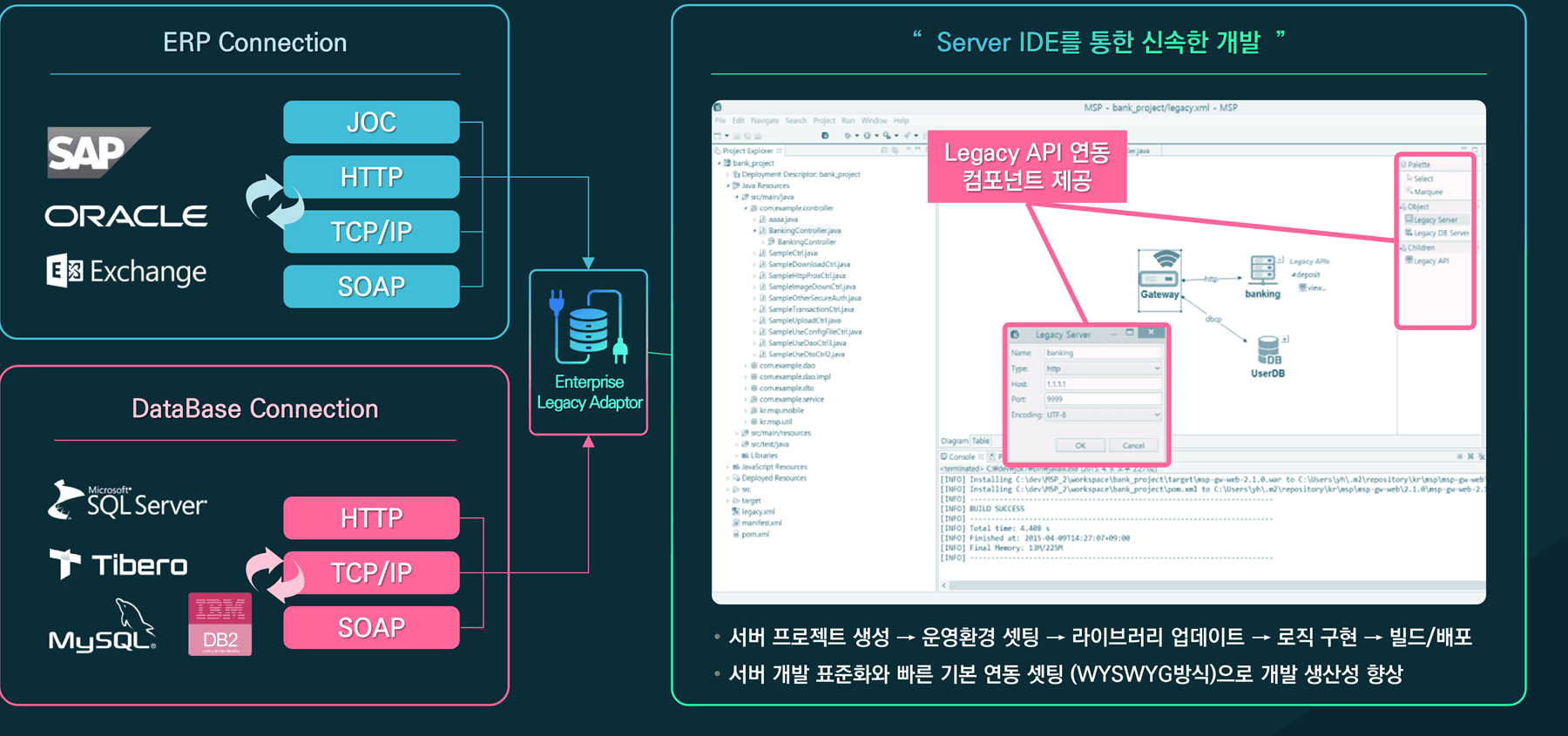Click the IBM DB2 logo
Image resolution: width=1568 pixels, height=736 pixels.
click(220, 625)
